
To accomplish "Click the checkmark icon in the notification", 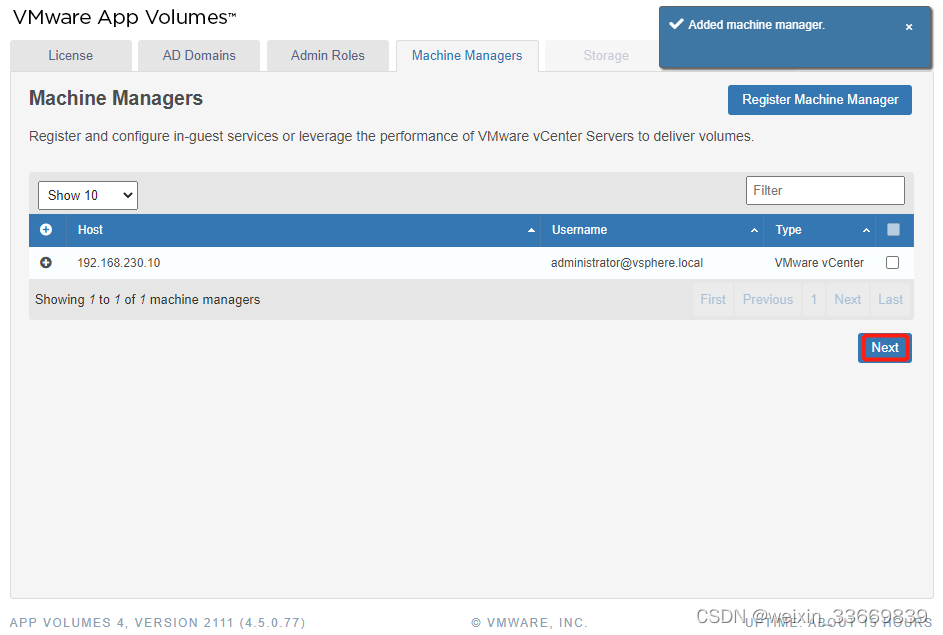I will pyautogui.click(x=677, y=24).
